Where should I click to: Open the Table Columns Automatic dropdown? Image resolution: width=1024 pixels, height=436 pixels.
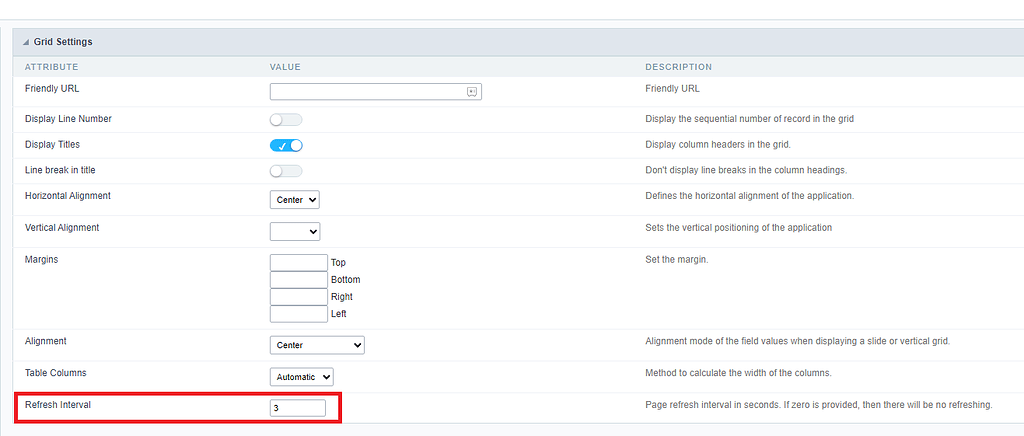click(302, 377)
